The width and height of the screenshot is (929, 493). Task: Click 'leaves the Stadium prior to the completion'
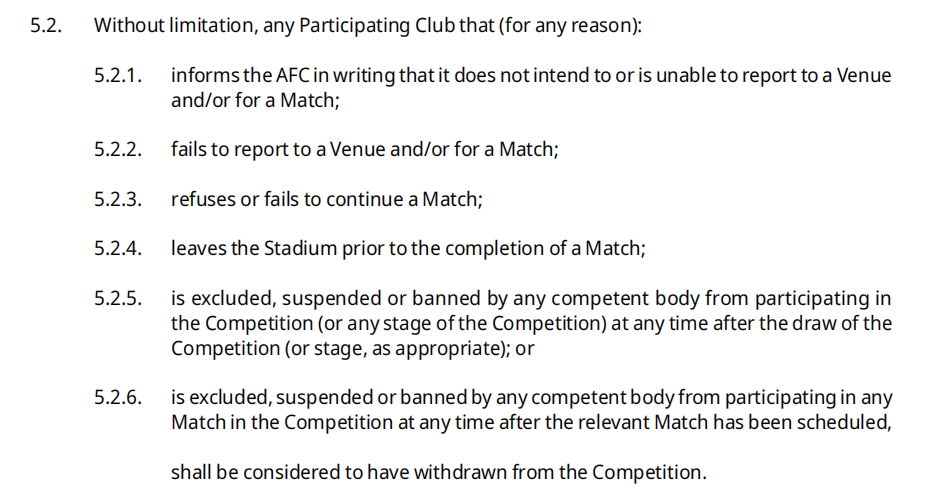[358, 248]
